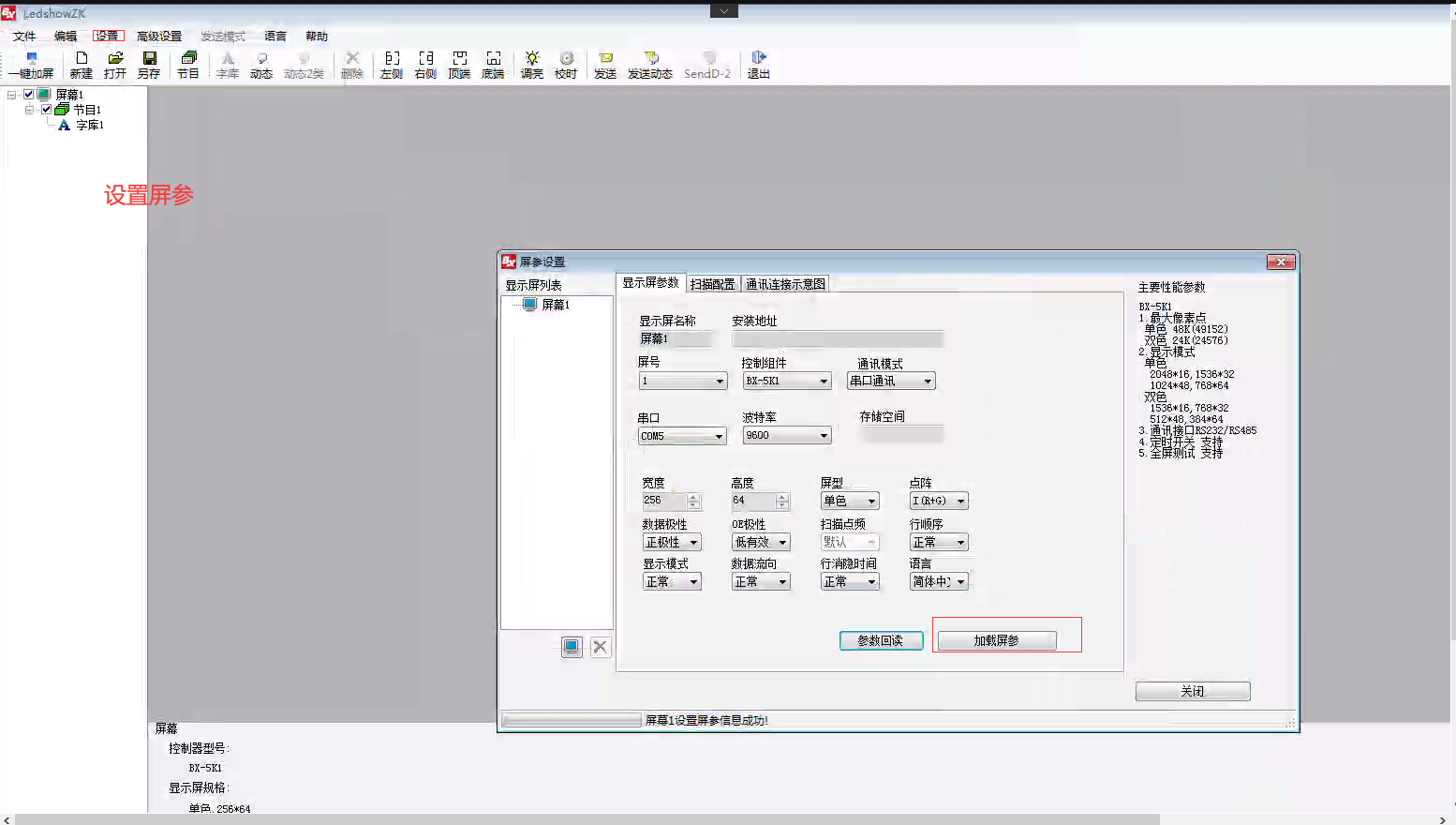Align left with 左侧 icon

[392, 65]
